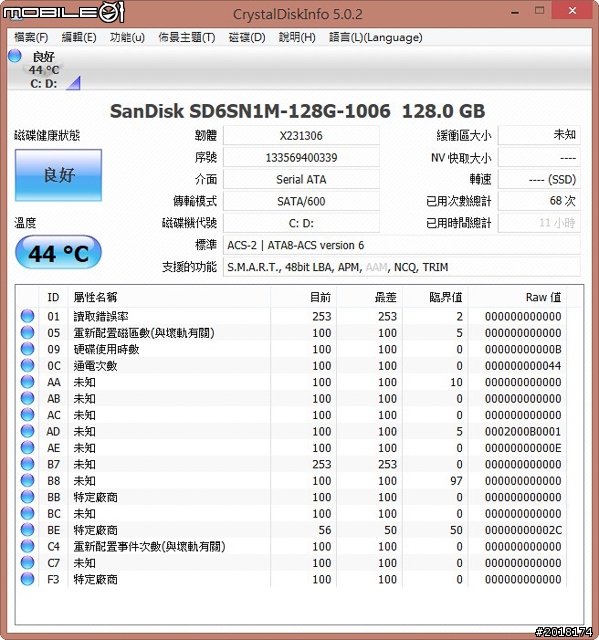Open the 檔案(F) menu

[x=31, y=38]
